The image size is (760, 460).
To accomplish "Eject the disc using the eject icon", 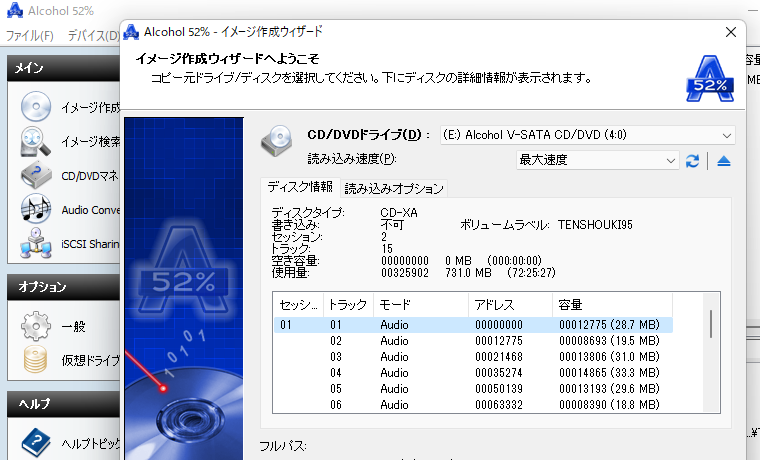I will pos(724,160).
